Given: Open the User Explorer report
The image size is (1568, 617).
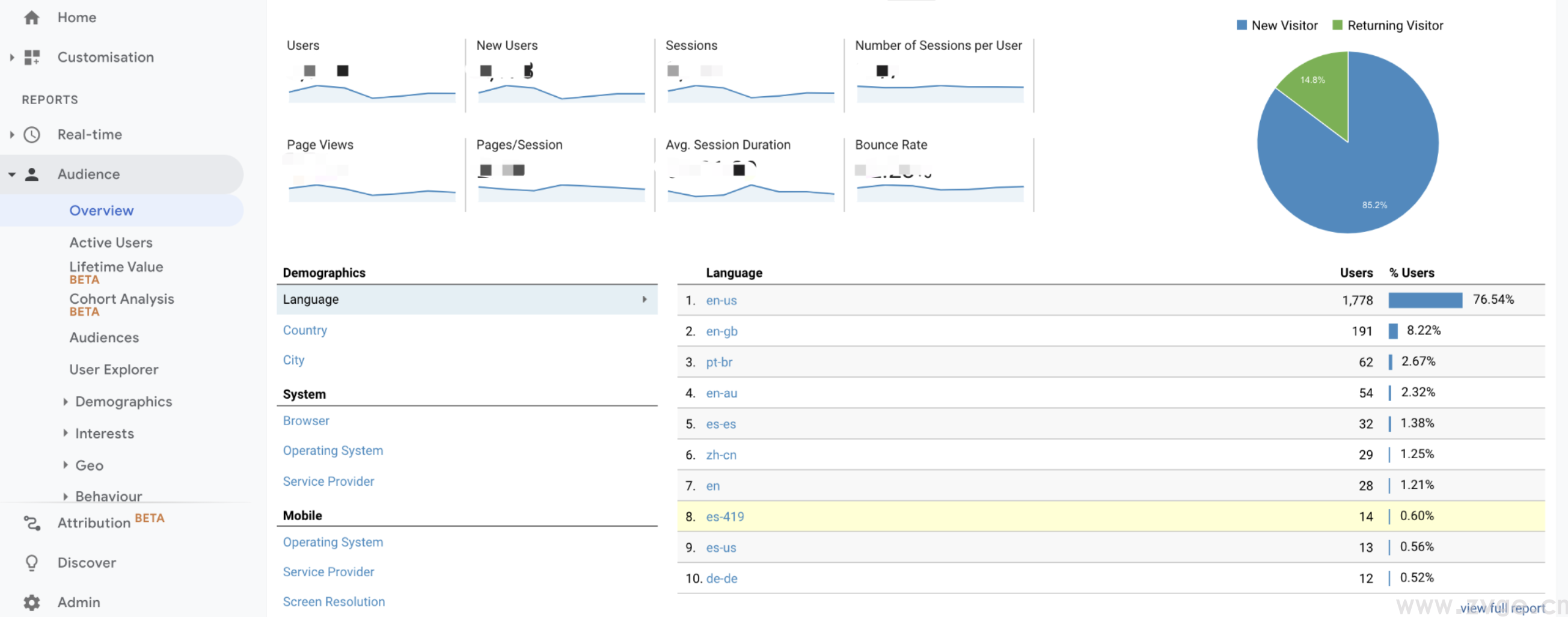Looking at the screenshot, I should tap(114, 369).
